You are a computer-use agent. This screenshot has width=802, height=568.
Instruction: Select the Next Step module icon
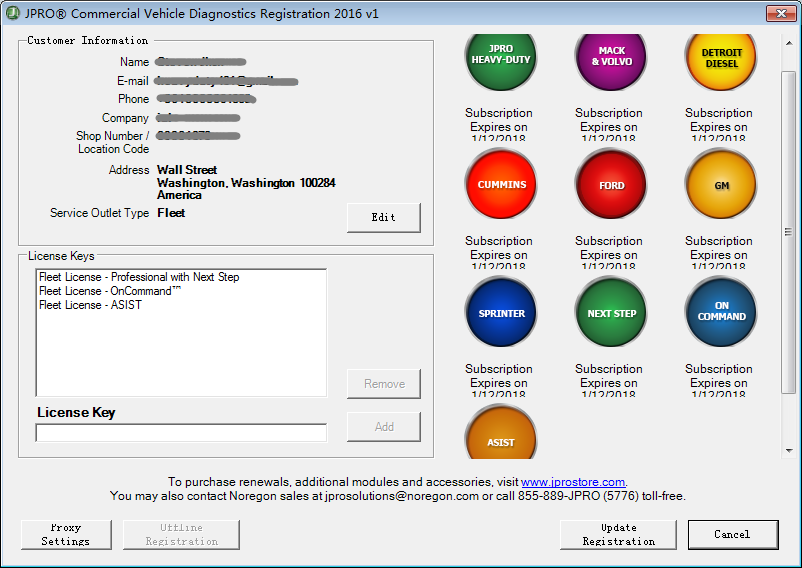[611, 312]
